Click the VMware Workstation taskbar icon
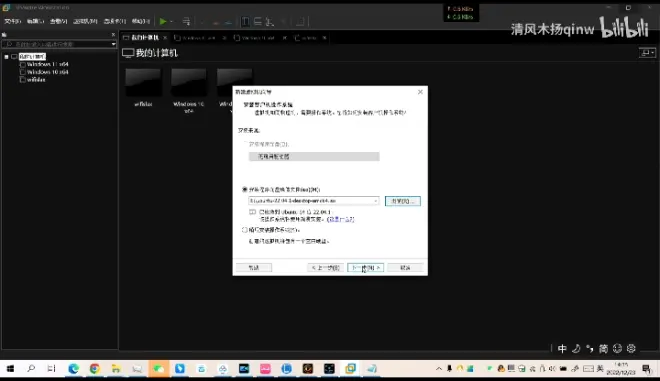 click(350, 369)
